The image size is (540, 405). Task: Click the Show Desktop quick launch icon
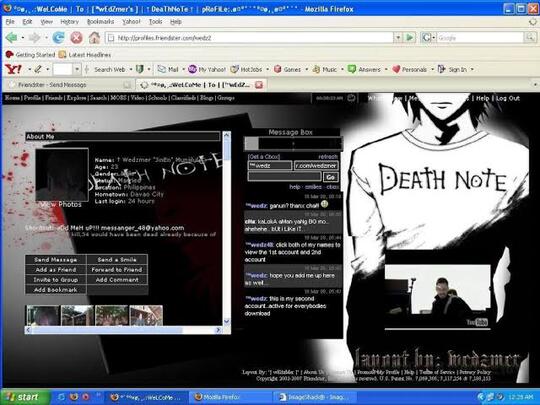tap(61, 397)
